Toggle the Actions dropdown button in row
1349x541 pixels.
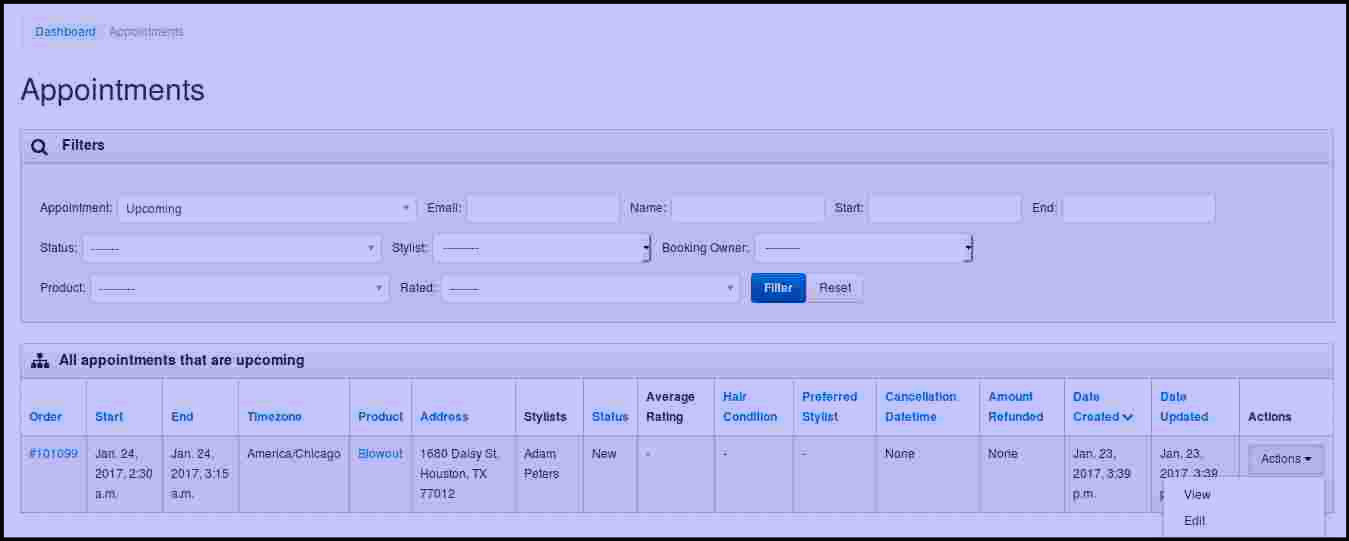(x=1286, y=459)
